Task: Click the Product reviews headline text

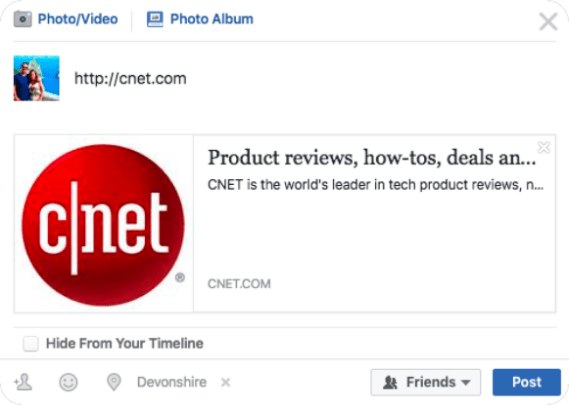Action: [371, 158]
